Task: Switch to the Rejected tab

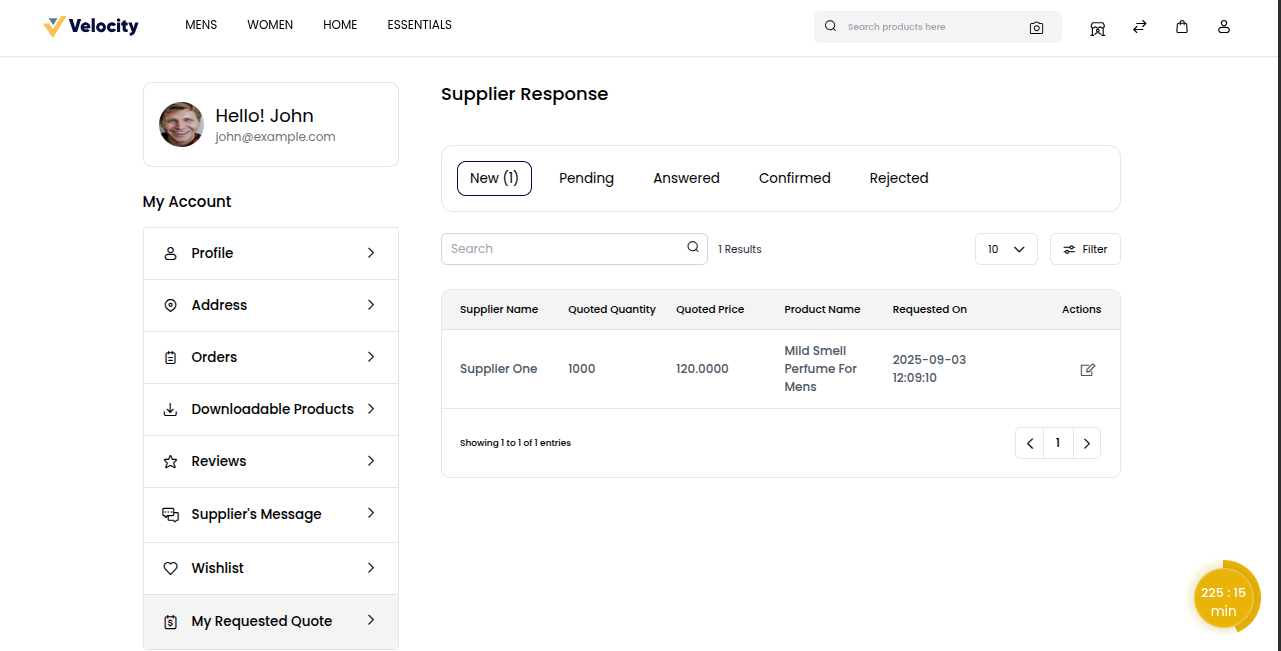Action: coord(898,177)
